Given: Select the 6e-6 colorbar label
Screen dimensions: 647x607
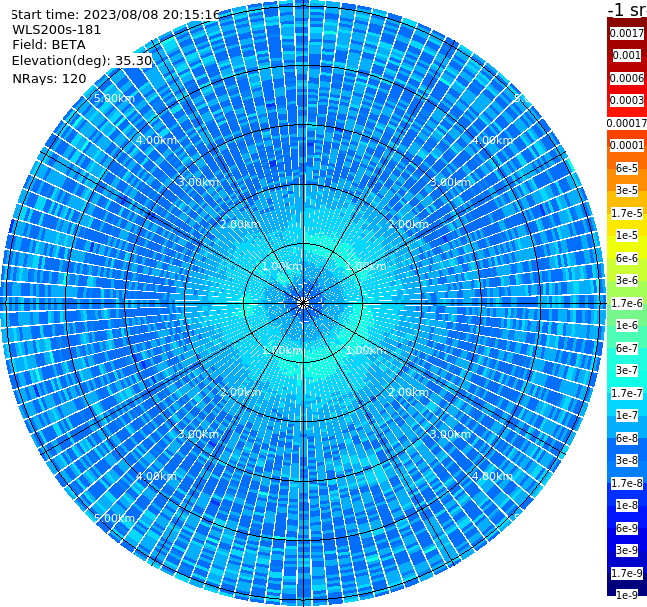Looking at the screenshot, I should pyautogui.click(x=627, y=258).
